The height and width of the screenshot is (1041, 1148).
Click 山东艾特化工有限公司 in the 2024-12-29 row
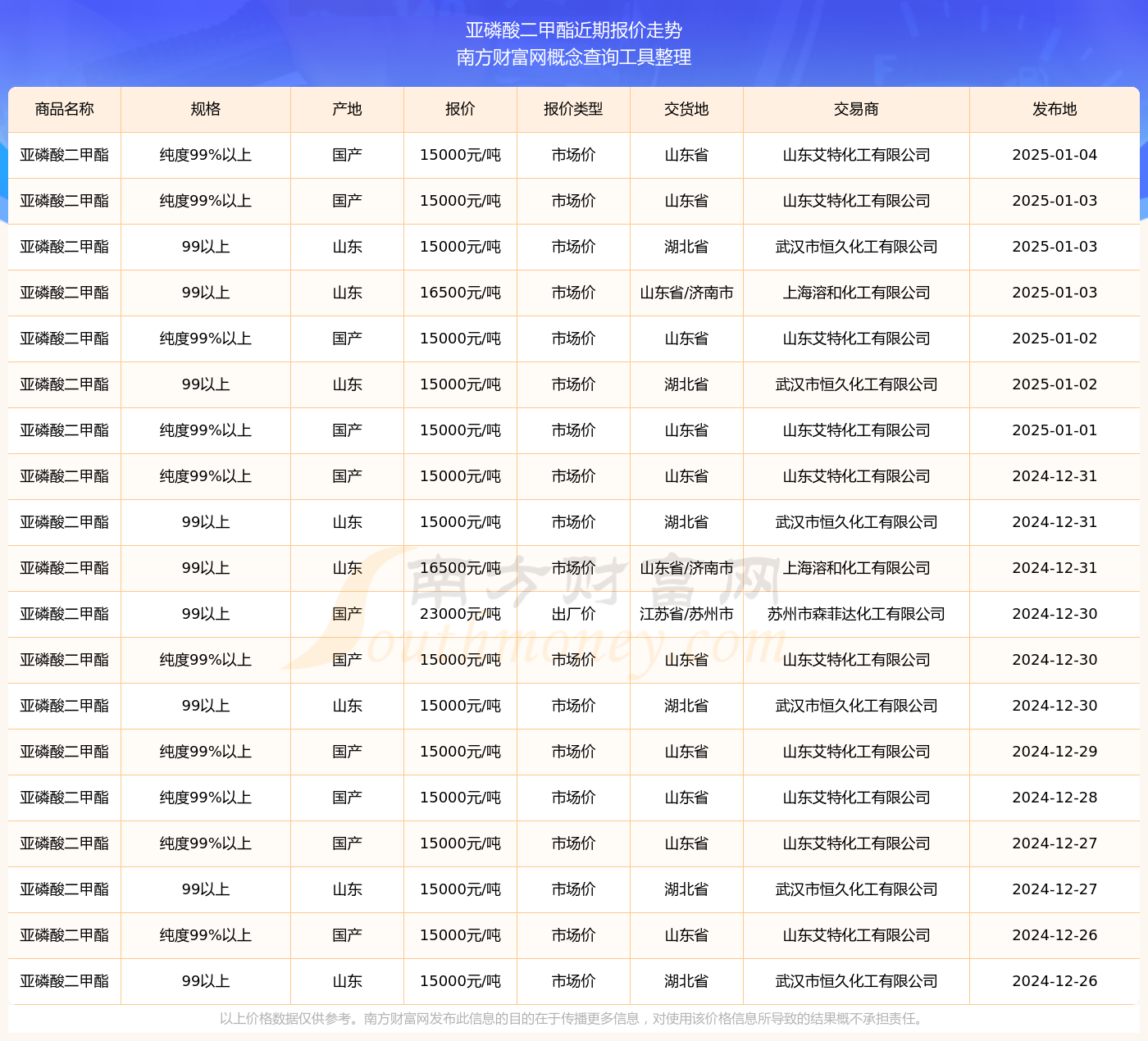857,752
